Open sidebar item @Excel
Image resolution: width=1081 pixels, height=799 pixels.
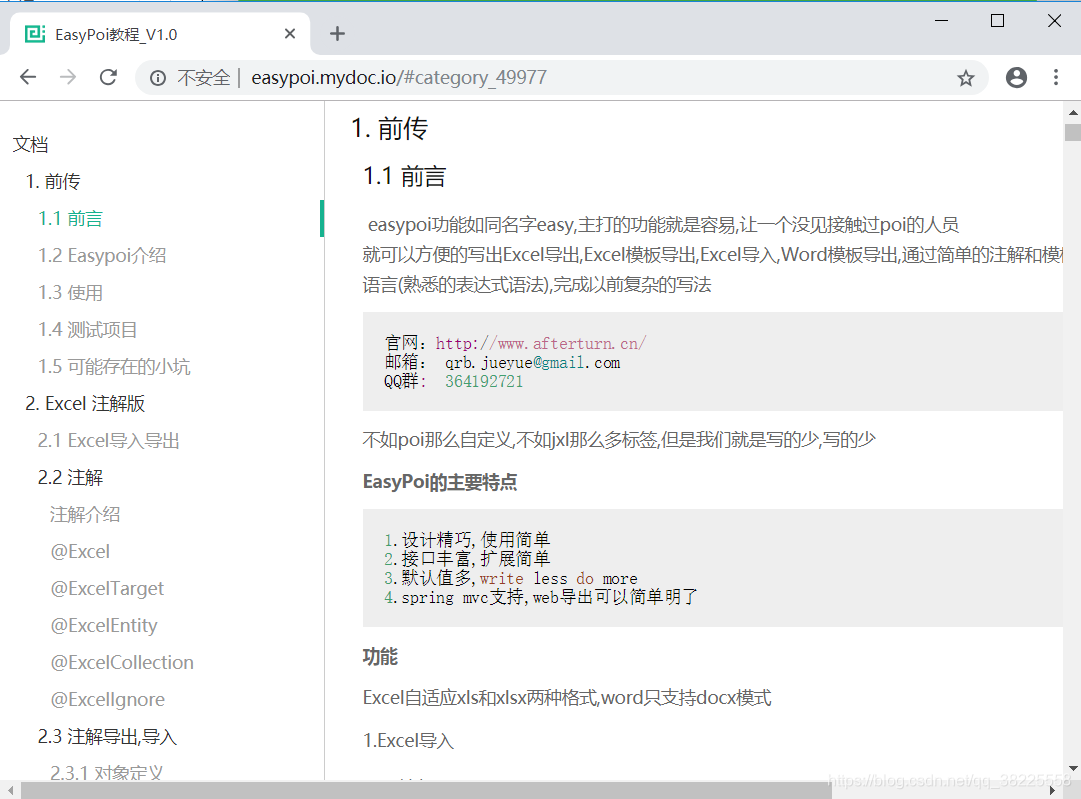point(80,552)
